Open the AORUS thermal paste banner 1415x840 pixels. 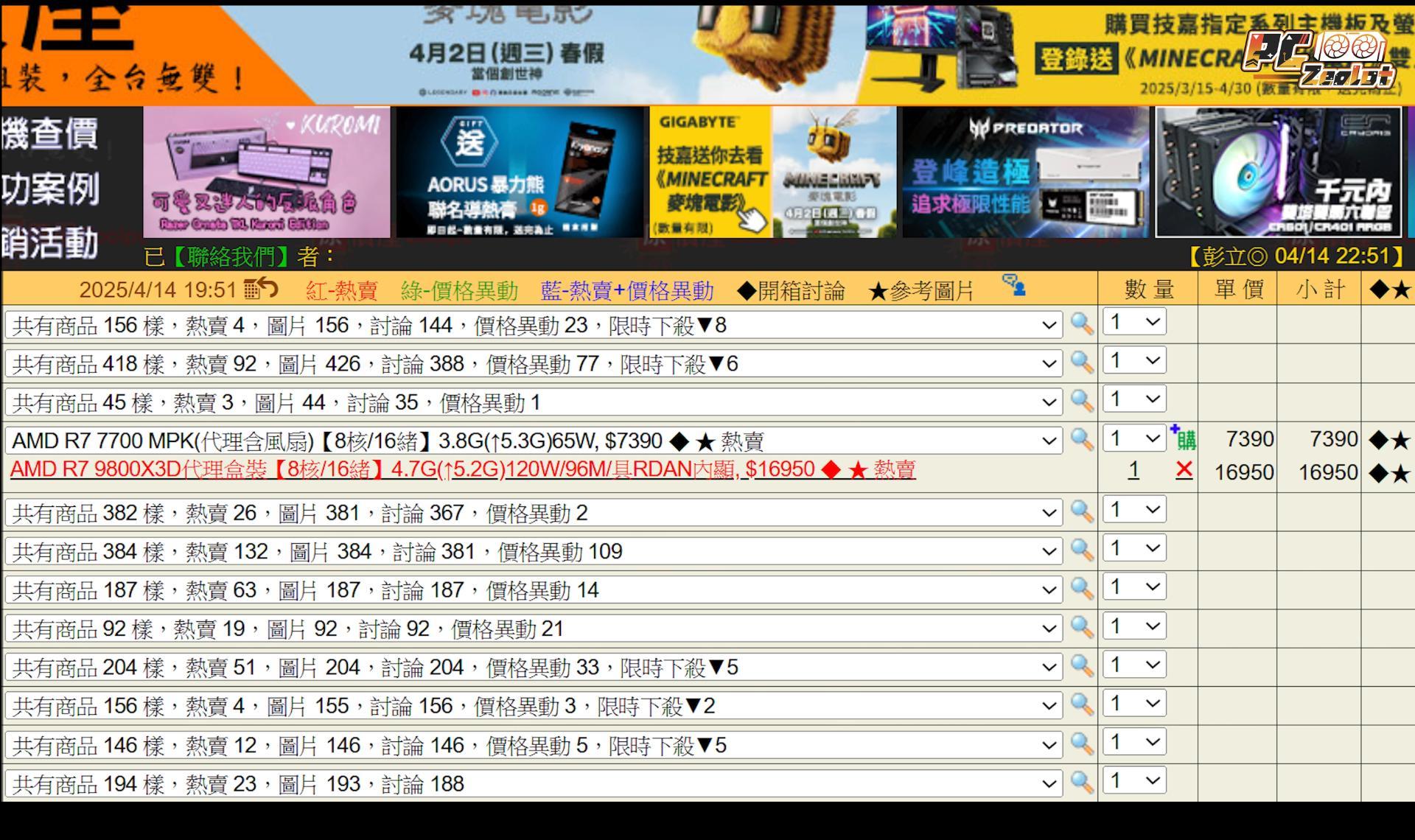[520, 172]
